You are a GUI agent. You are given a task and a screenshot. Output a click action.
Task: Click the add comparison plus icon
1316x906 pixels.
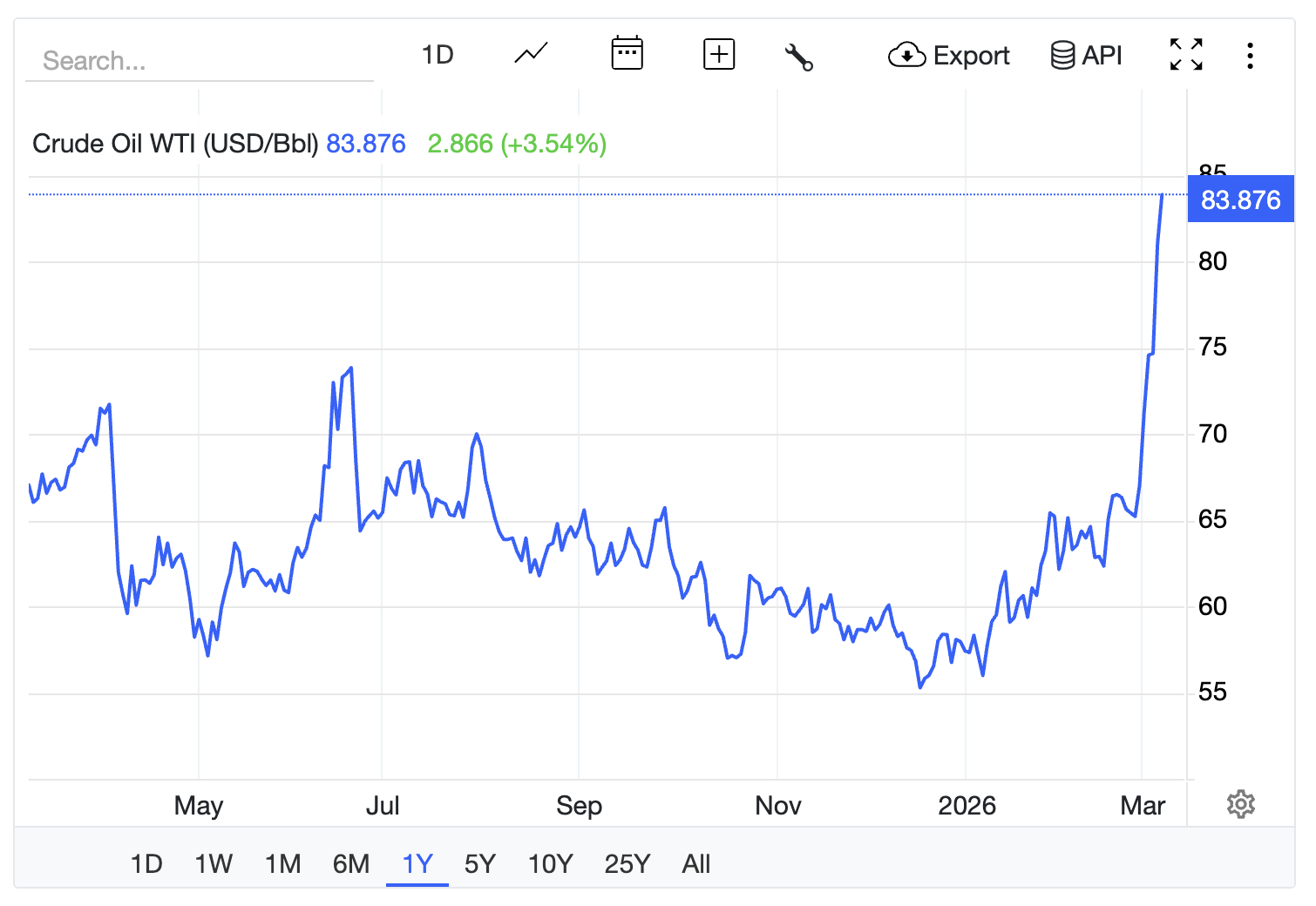pyautogui.click(x=719, y=54)
